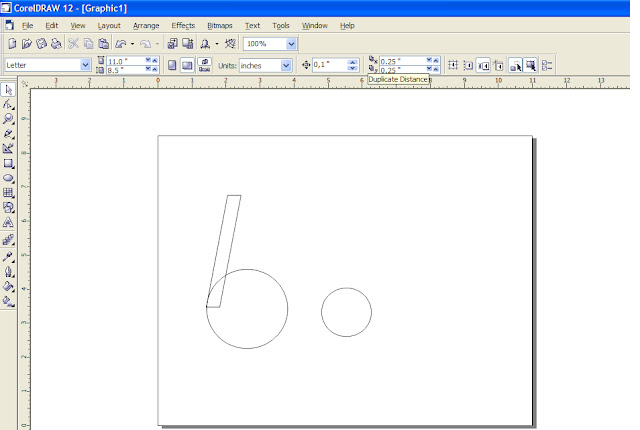Select the Zoom tool in toolbox
The height and width of the screenshot is (430, 640).
(x=8, y=119)
